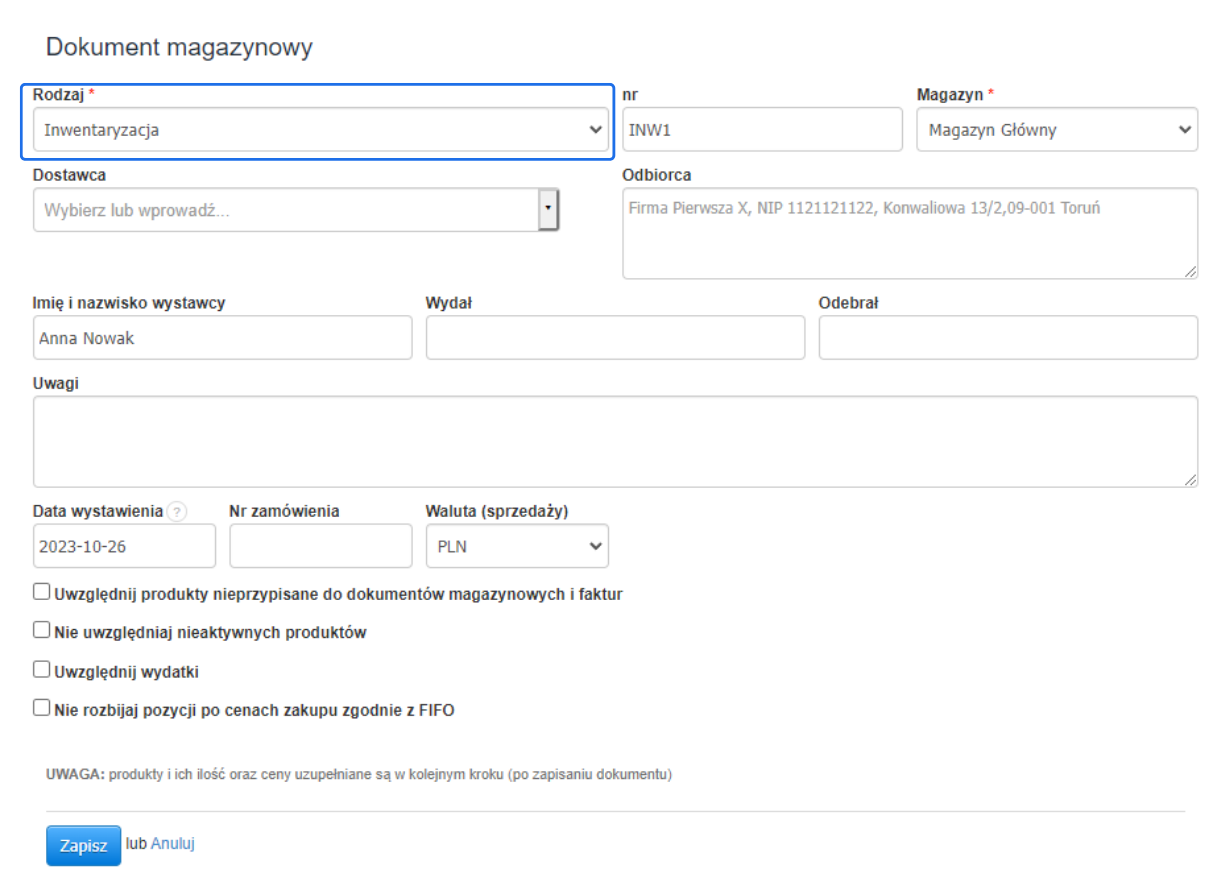Click the Odebrał input field
The height and width of the screenshot is (886, 1210).
pyautogui.click(x=1007, y=338)
